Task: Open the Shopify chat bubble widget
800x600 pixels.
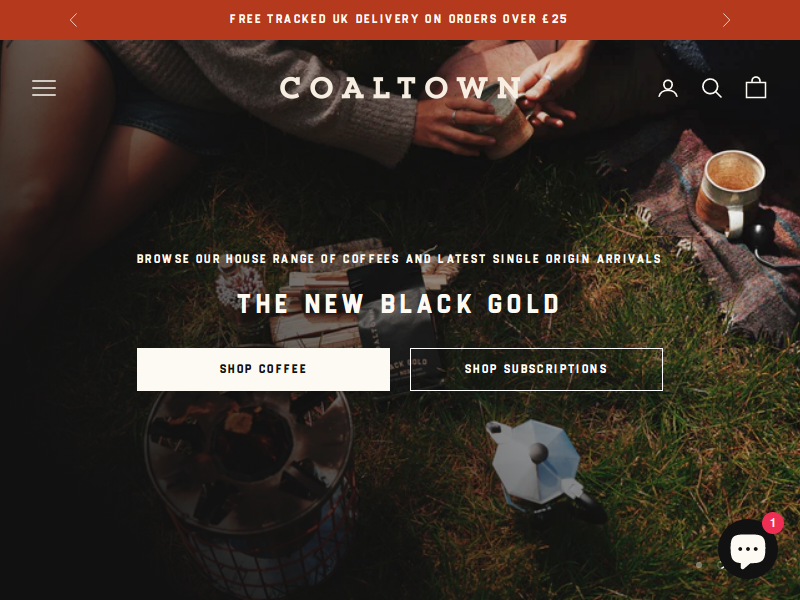Action: tap(747, 549)
